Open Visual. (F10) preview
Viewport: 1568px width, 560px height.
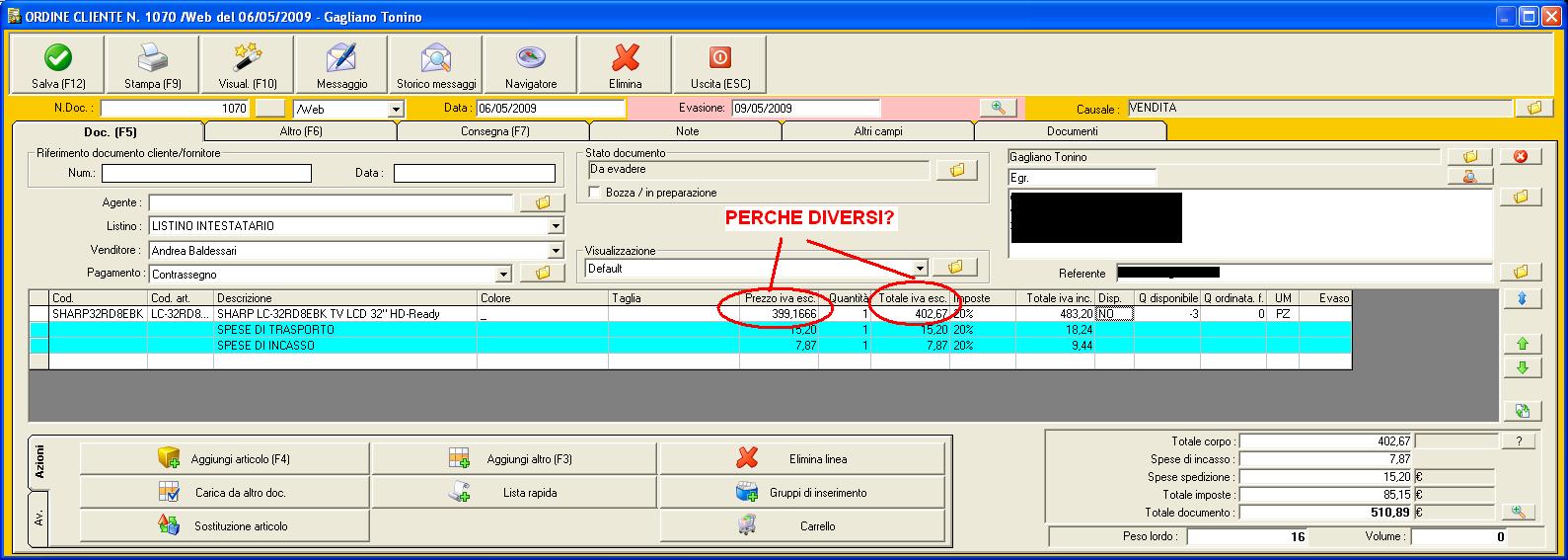point(247,65)
